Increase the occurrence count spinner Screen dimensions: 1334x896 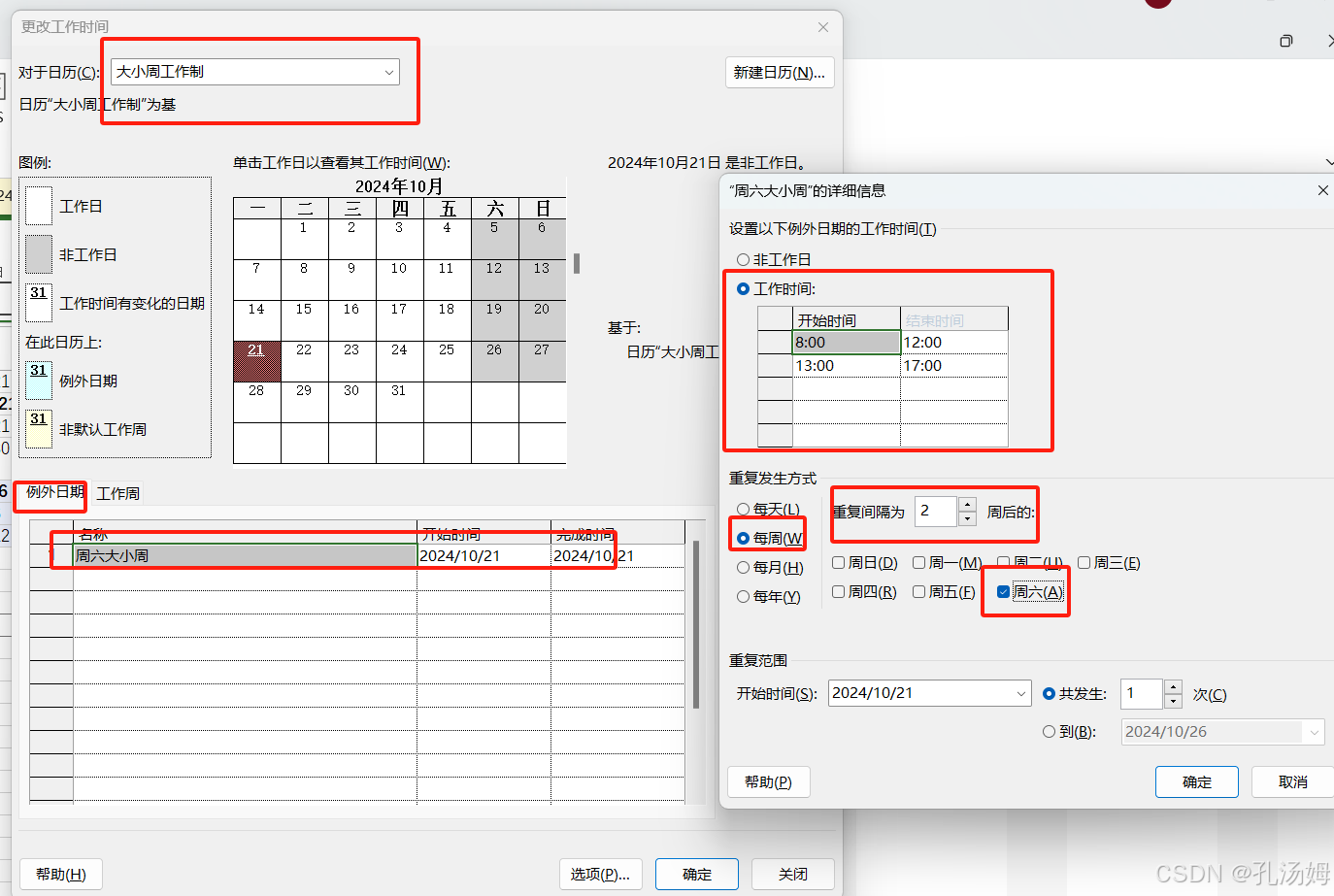1173,687
